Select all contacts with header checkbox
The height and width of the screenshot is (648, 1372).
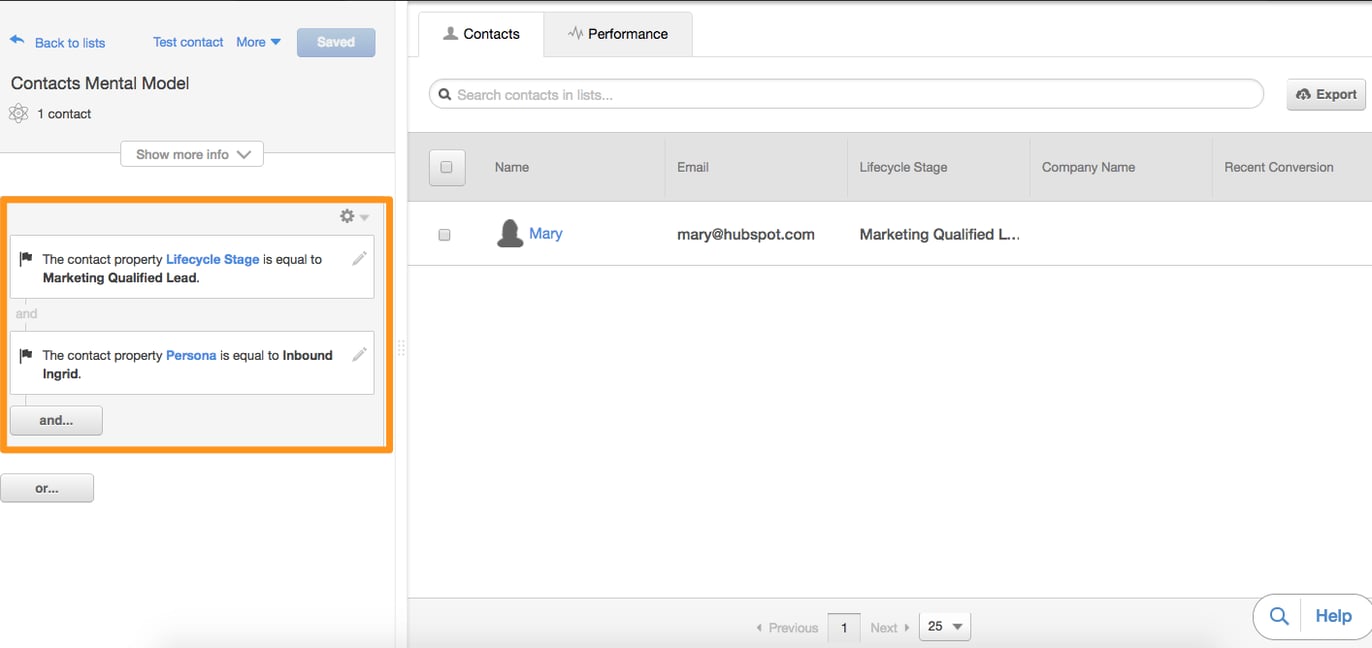(x=446, y=167)
